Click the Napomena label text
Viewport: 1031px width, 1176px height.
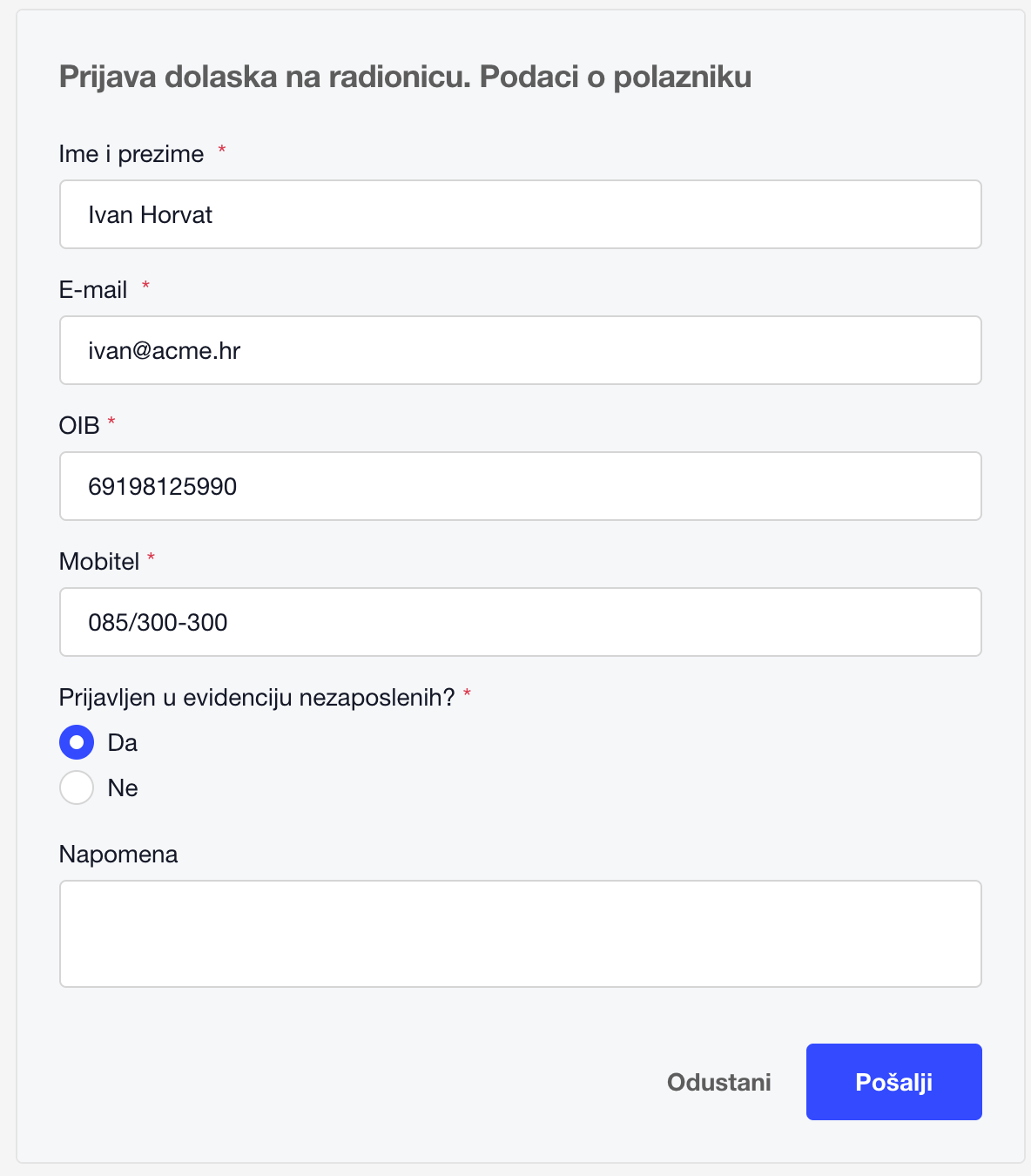click(118, 855)
